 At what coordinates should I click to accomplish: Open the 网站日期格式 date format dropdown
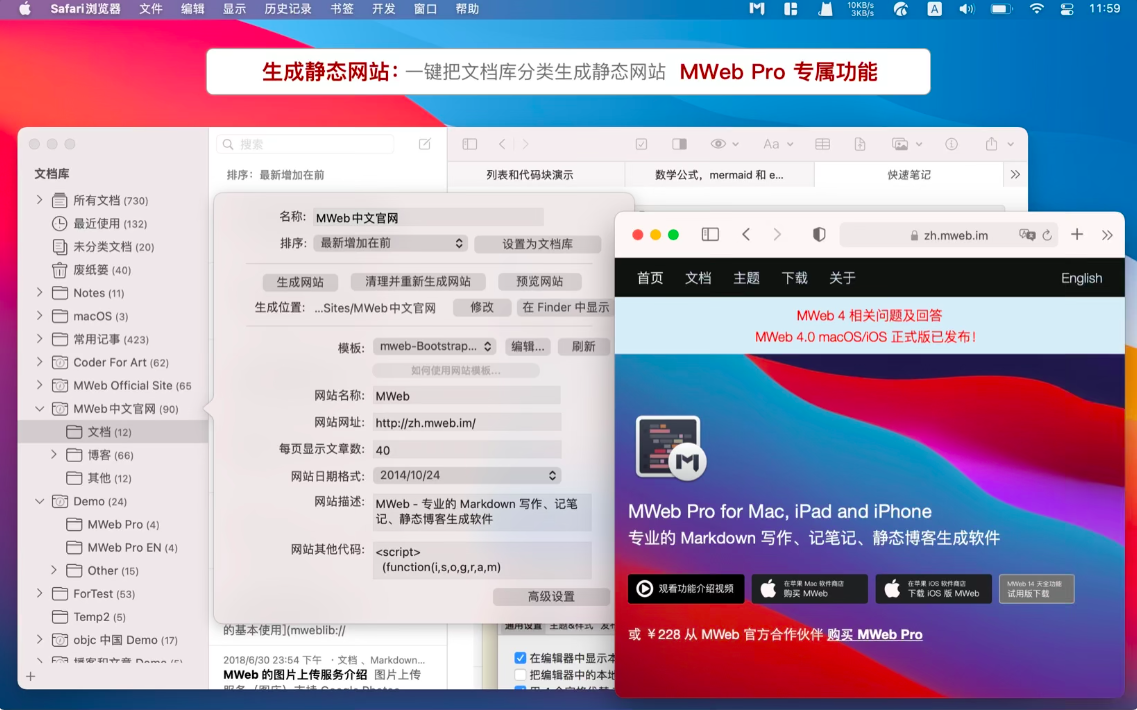click(467, 475)
